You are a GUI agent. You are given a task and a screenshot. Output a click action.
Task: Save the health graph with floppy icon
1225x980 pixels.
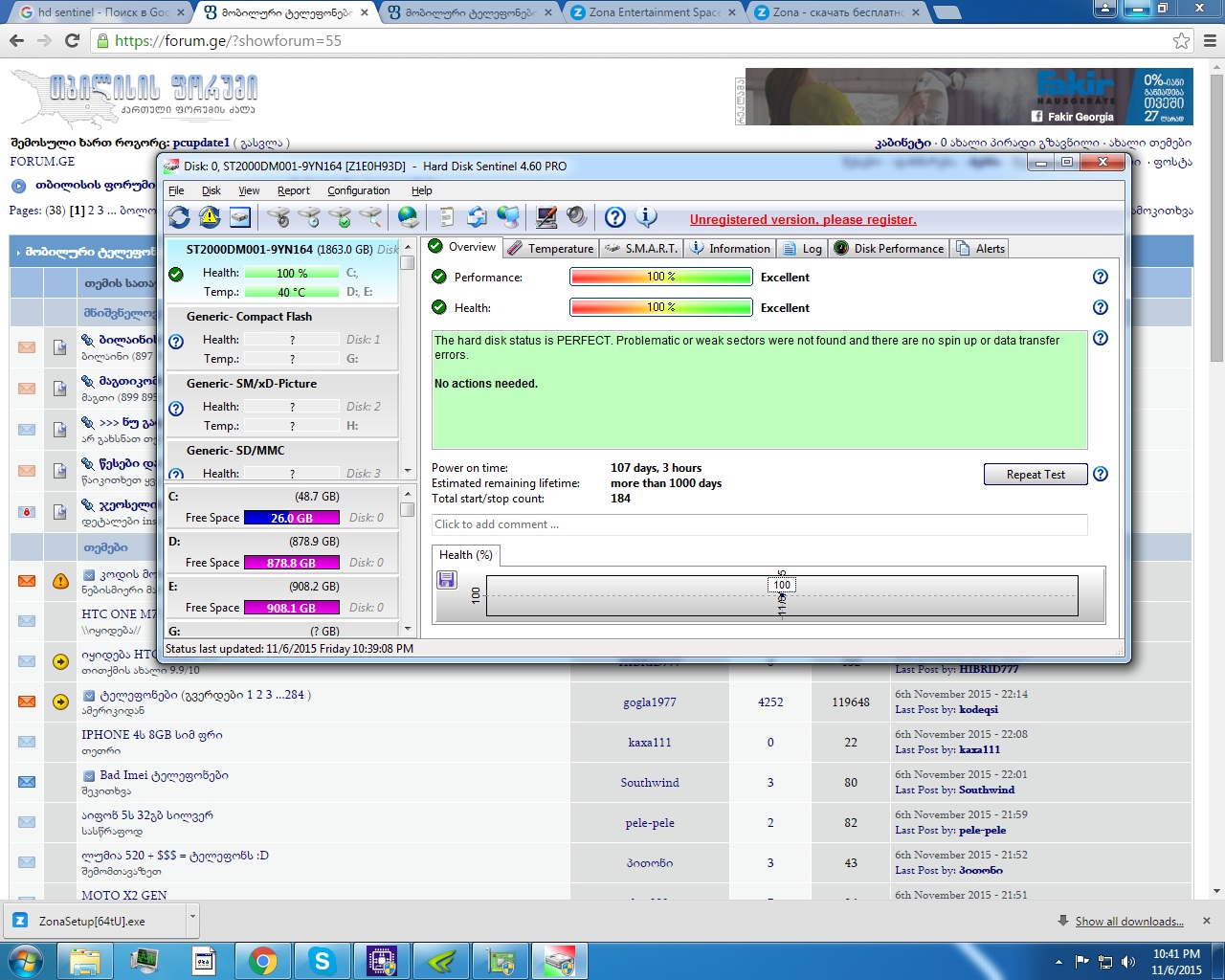[446, 580]
